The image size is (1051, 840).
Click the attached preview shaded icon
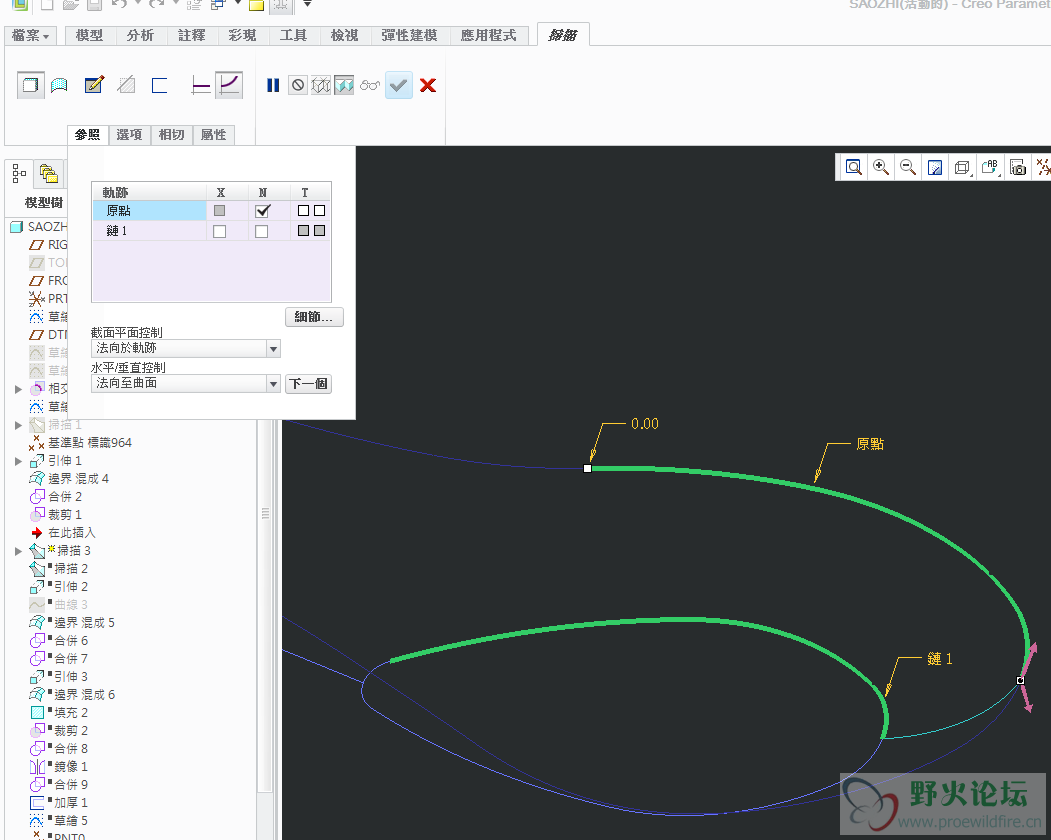pyautogui.click(x=344, y=85)
